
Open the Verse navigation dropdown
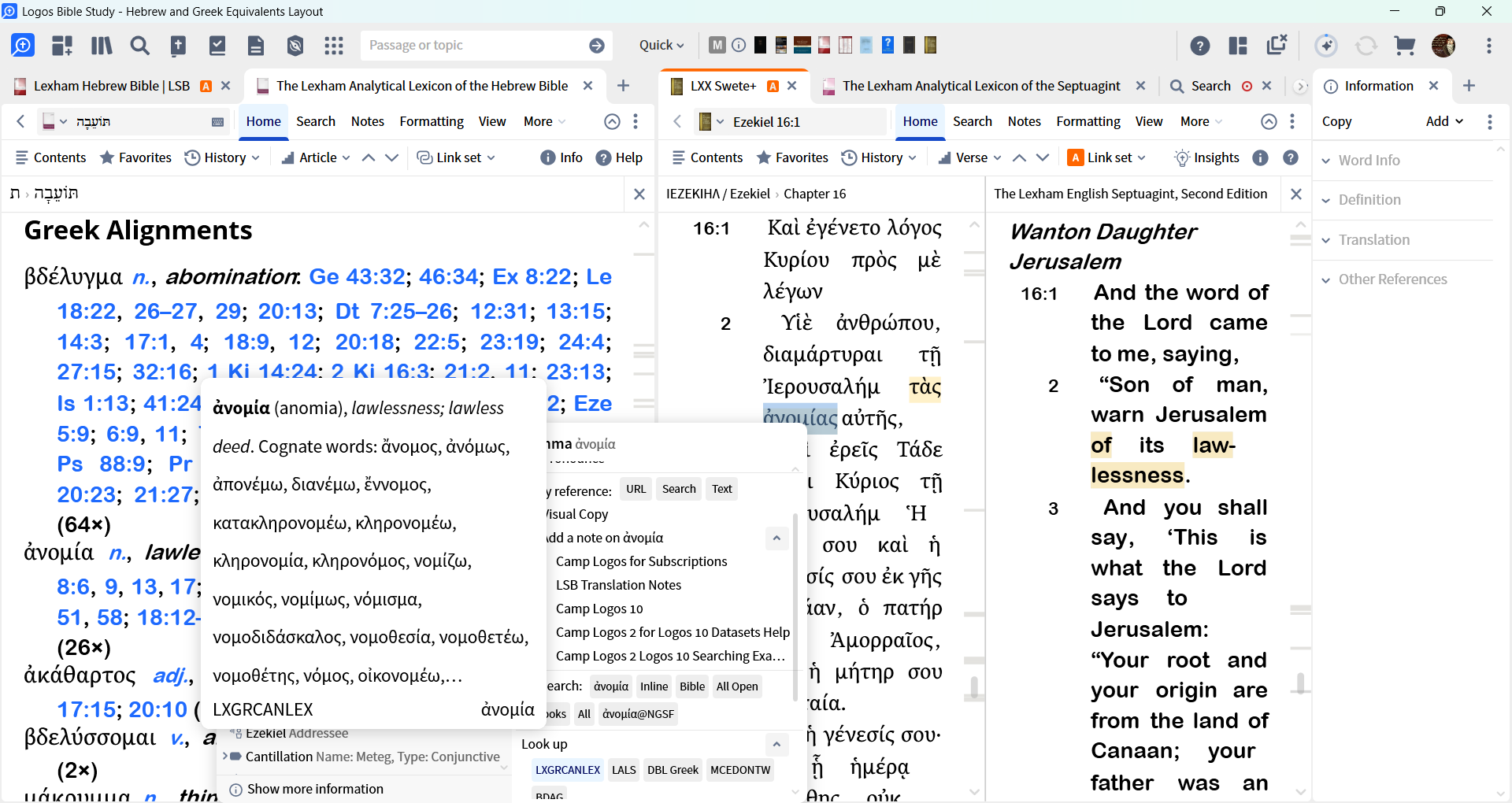pyautogui.click(x=969, y=157)
